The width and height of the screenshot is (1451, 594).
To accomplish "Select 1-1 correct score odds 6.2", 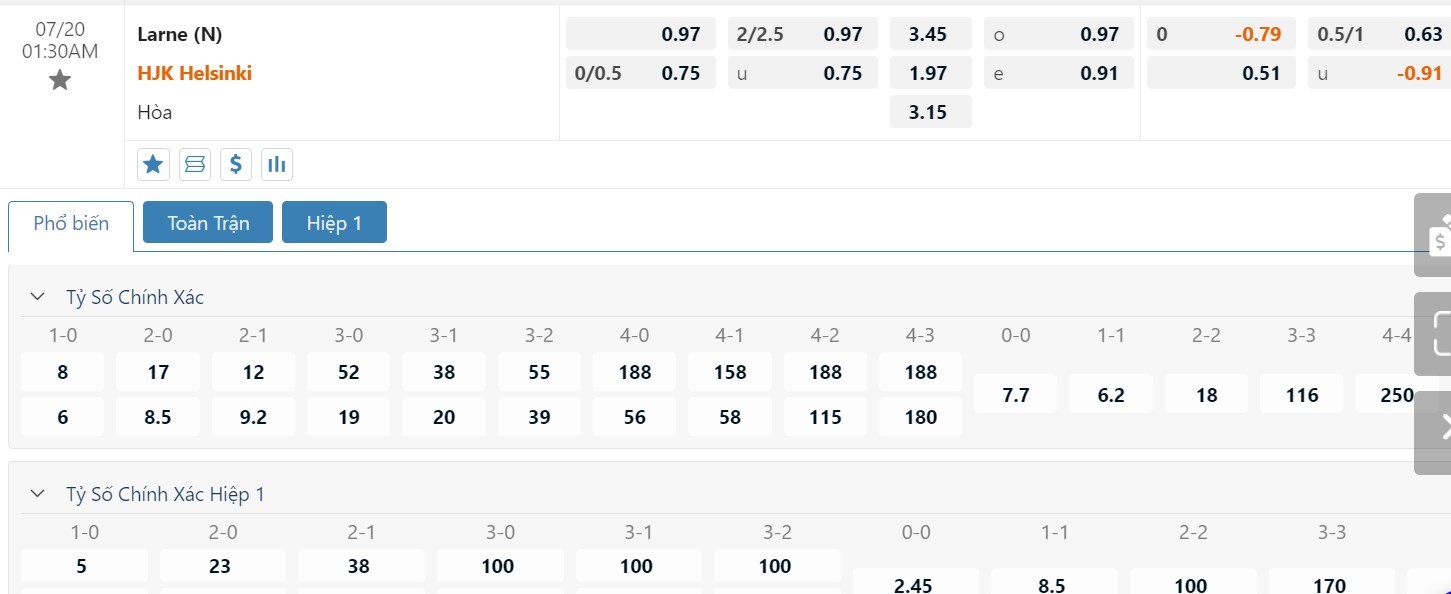I will (1110, 395).
